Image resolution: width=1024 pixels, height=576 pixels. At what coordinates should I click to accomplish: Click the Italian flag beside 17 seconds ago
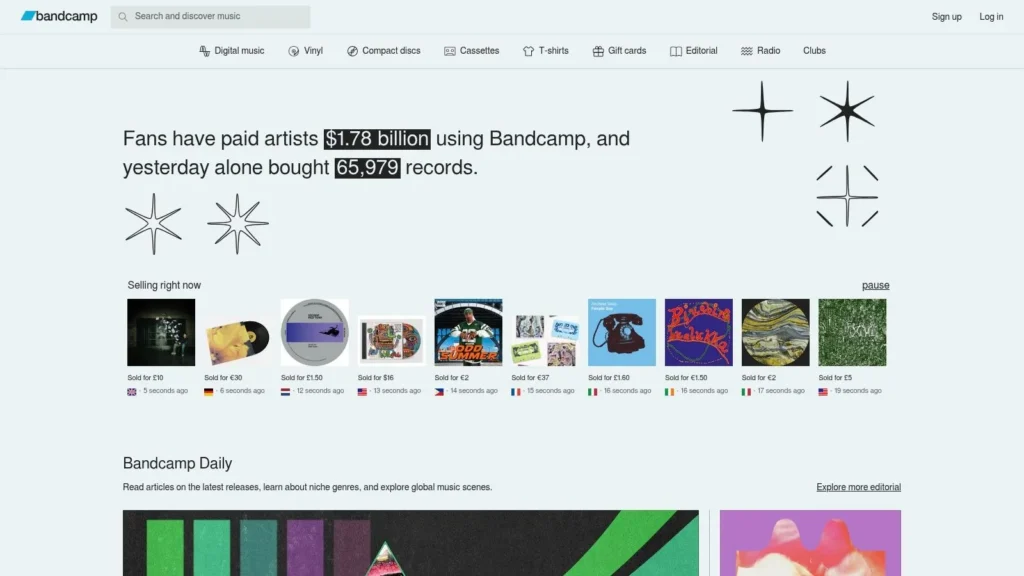click(746, 392)
